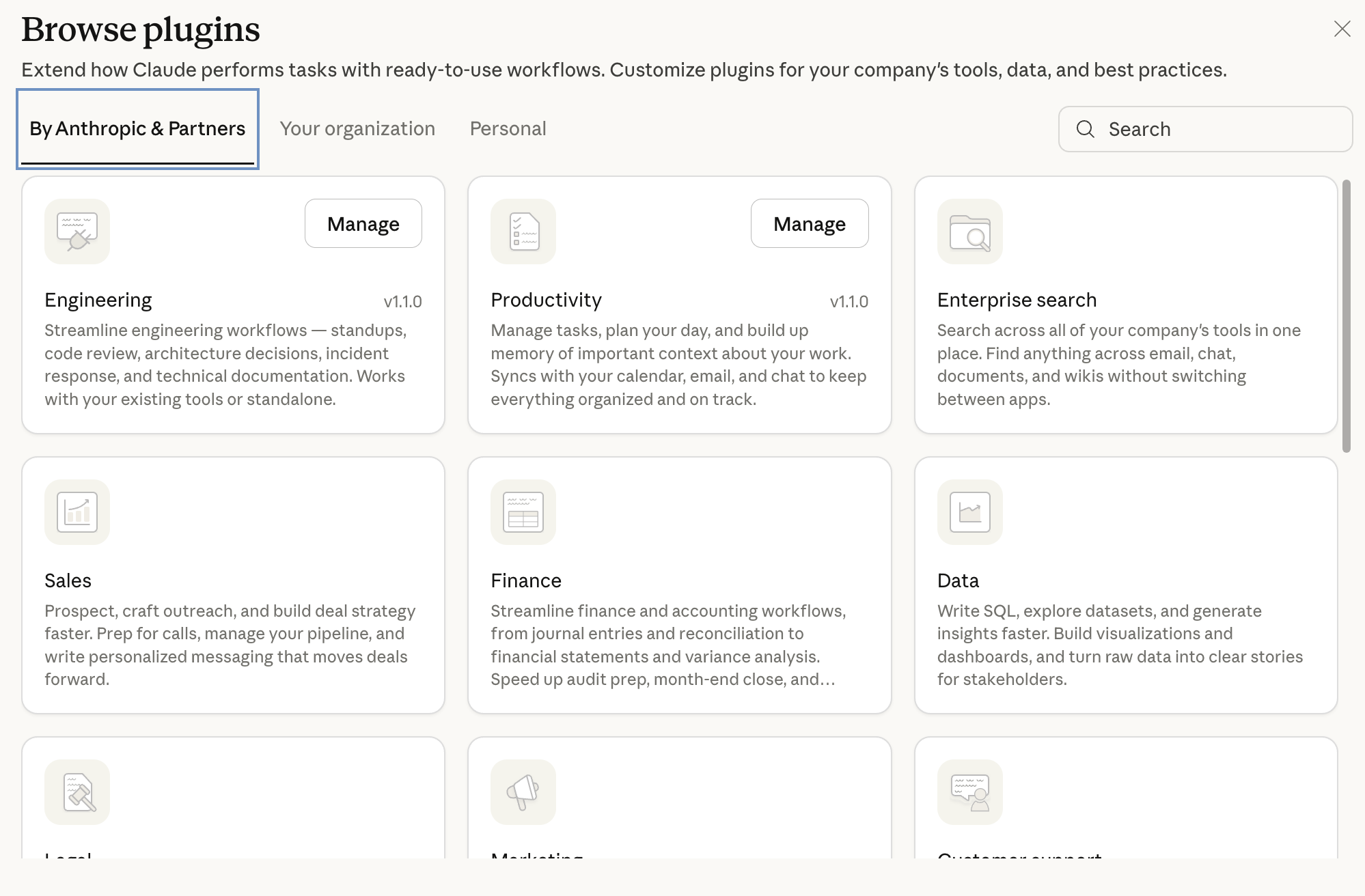This screenshot has height=896, width=1365.
Task: Click the Finance spreadsheet icon
Action: point(523,512)
